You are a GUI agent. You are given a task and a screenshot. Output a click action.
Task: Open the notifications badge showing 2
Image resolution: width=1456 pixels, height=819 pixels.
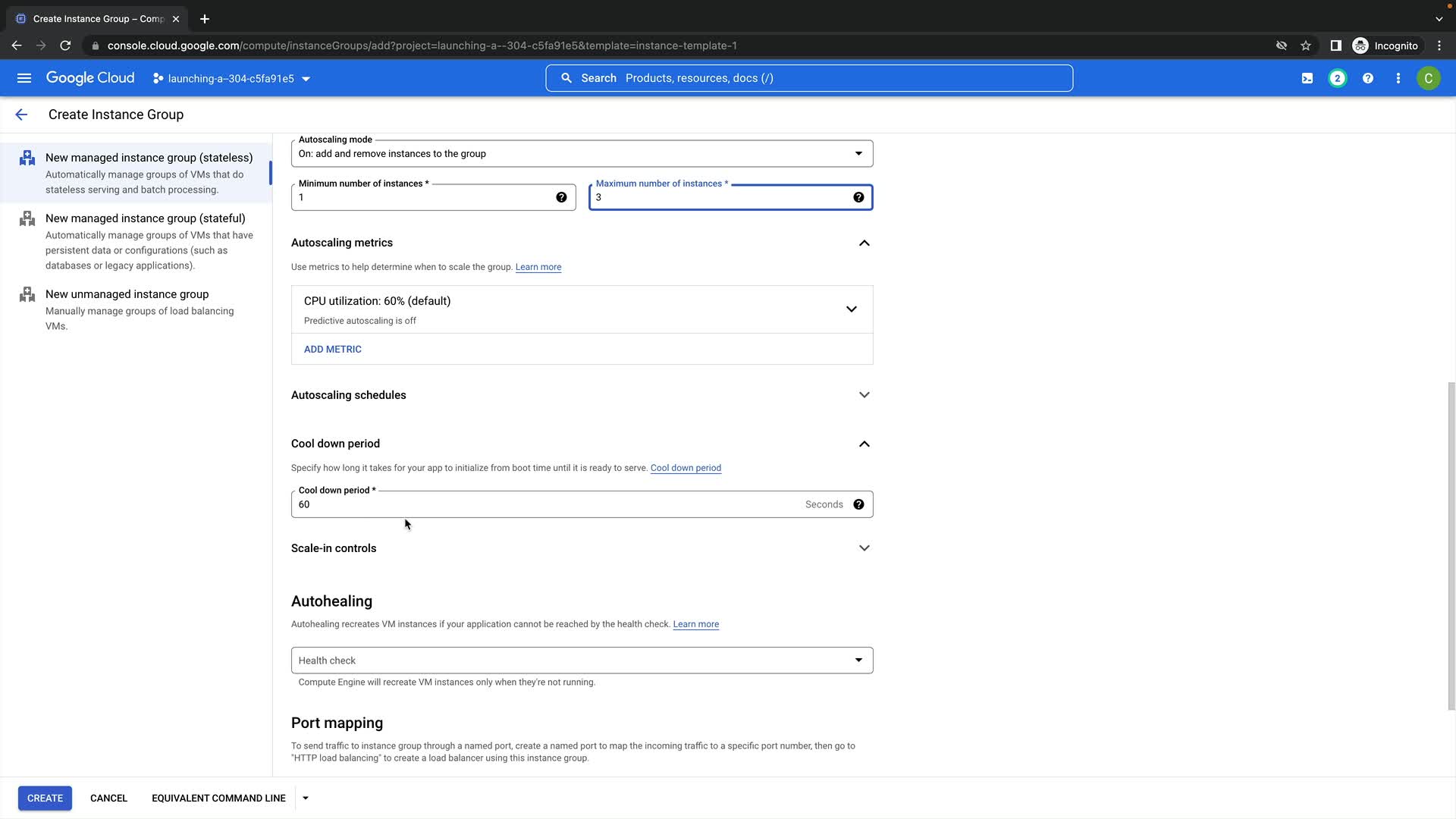pyautogui.click(x=1338, y=78)
